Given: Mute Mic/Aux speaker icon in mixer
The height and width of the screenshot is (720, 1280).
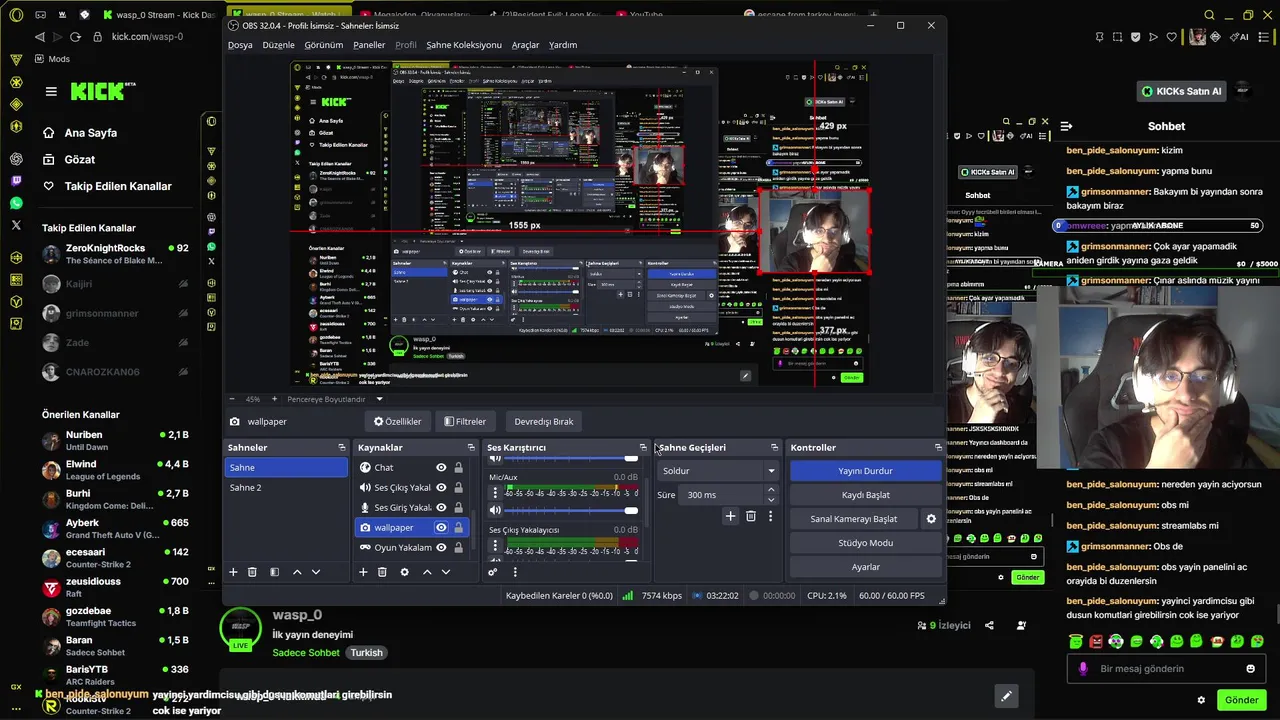Looking at the screenshot, I should (495, 511).
